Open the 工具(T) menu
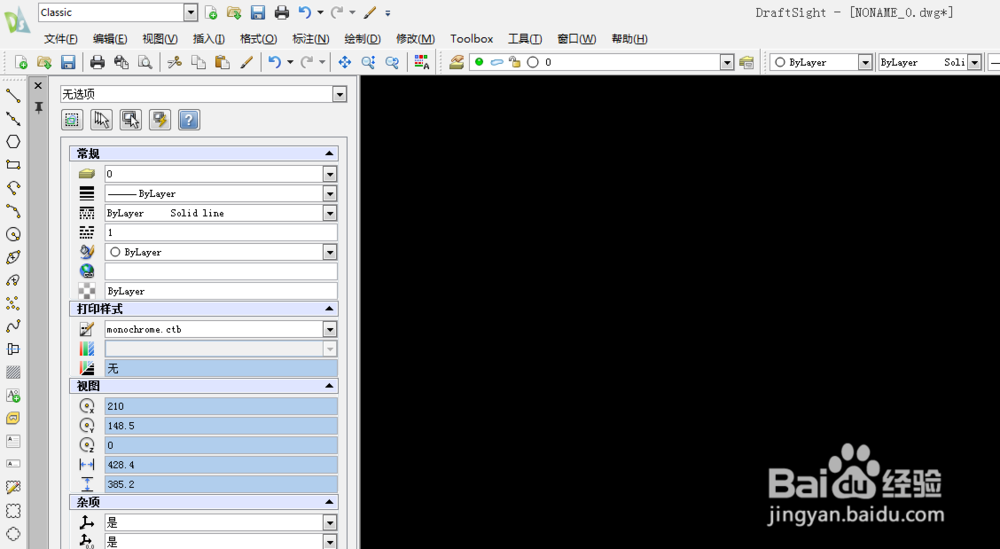Image resolution: width=1000 pixels, height=549 pixels. (525, 39)
